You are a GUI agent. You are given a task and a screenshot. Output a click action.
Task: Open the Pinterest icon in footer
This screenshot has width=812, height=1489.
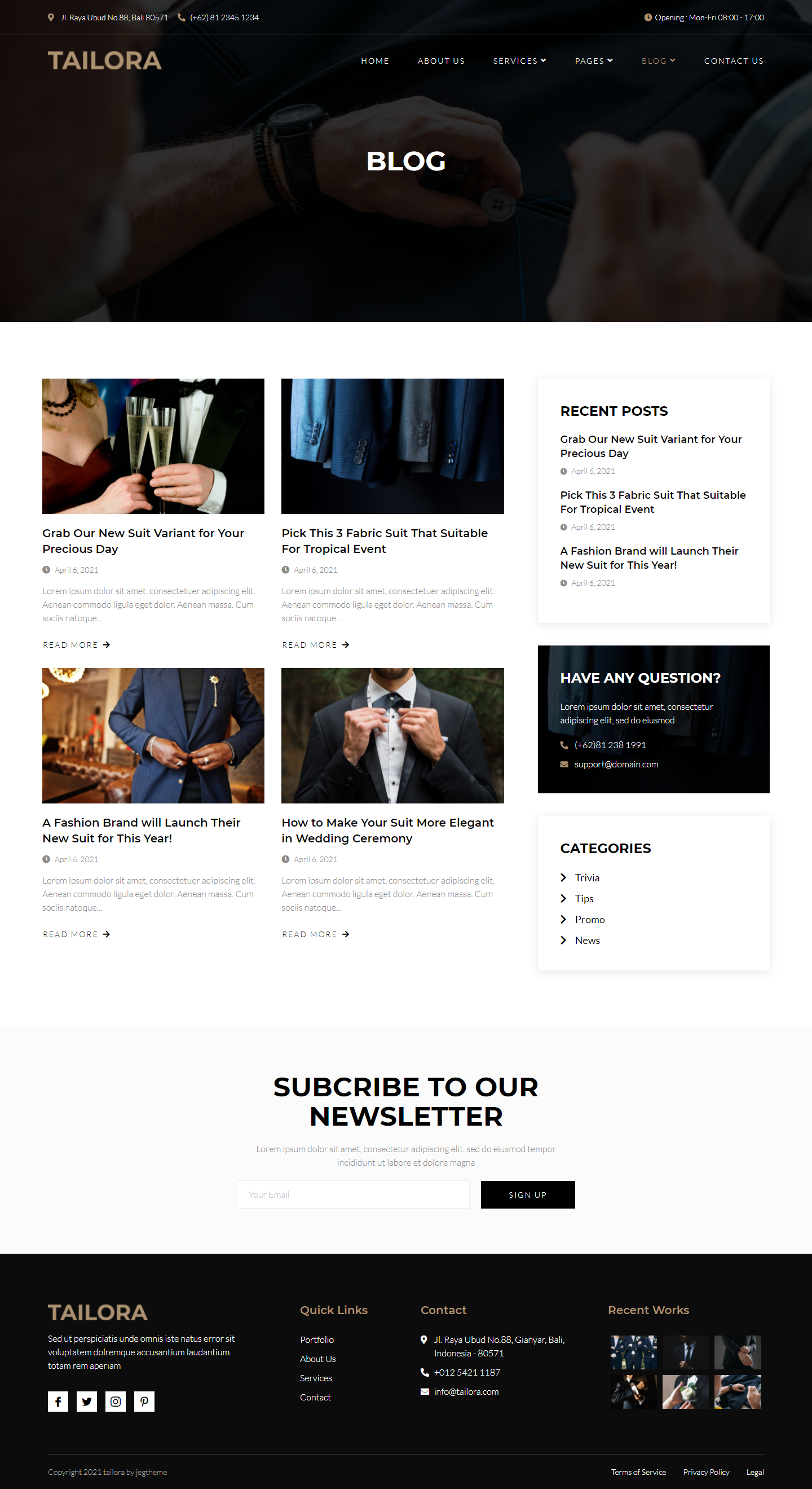click(144, 1401)
